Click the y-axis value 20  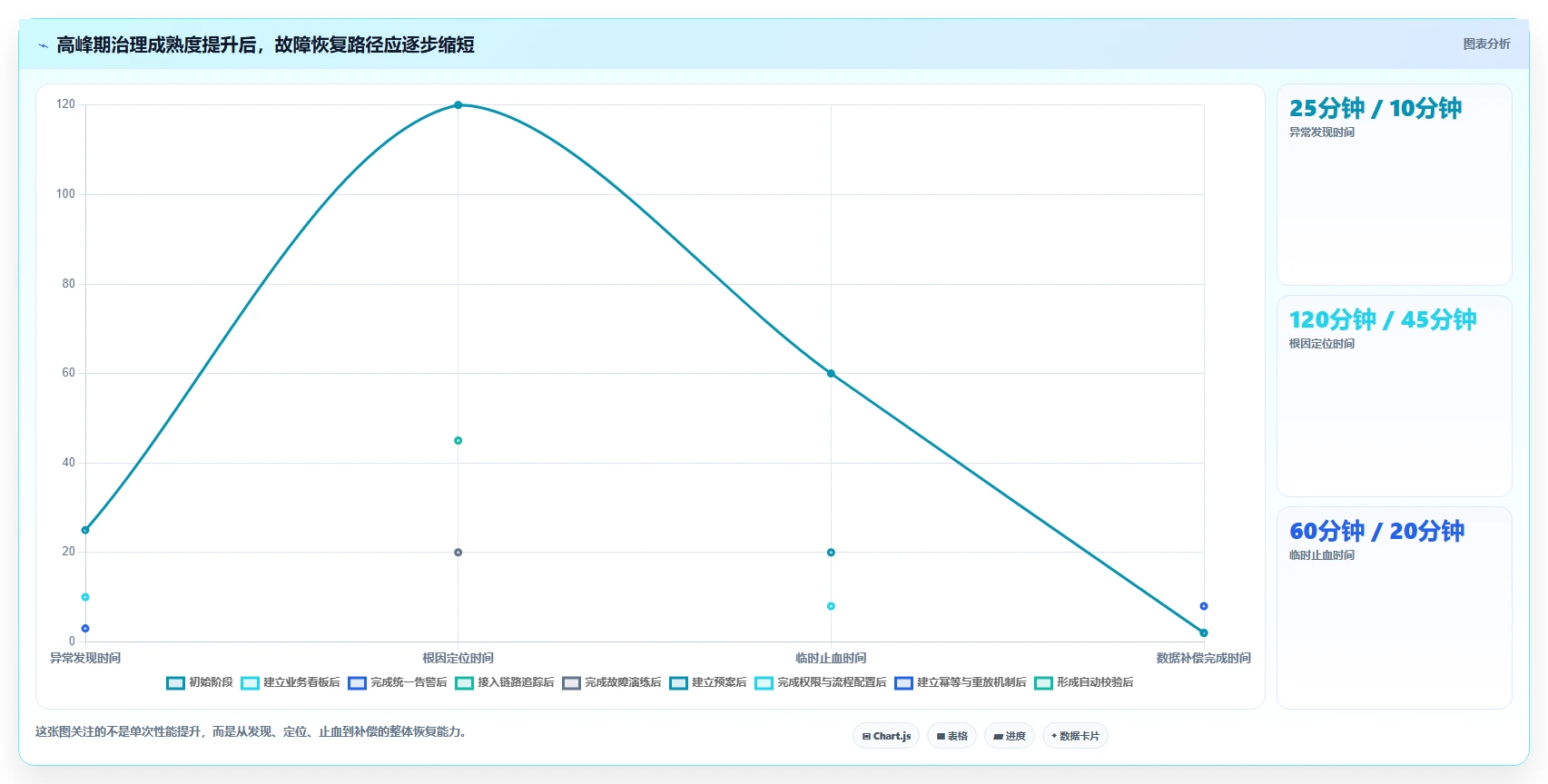coord(69,552)
